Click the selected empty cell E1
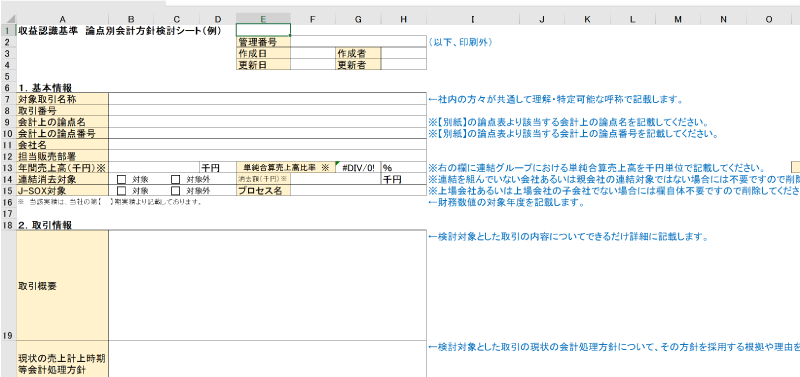The height and width of the screenshot is (377, 800). (x=263, y=30)
